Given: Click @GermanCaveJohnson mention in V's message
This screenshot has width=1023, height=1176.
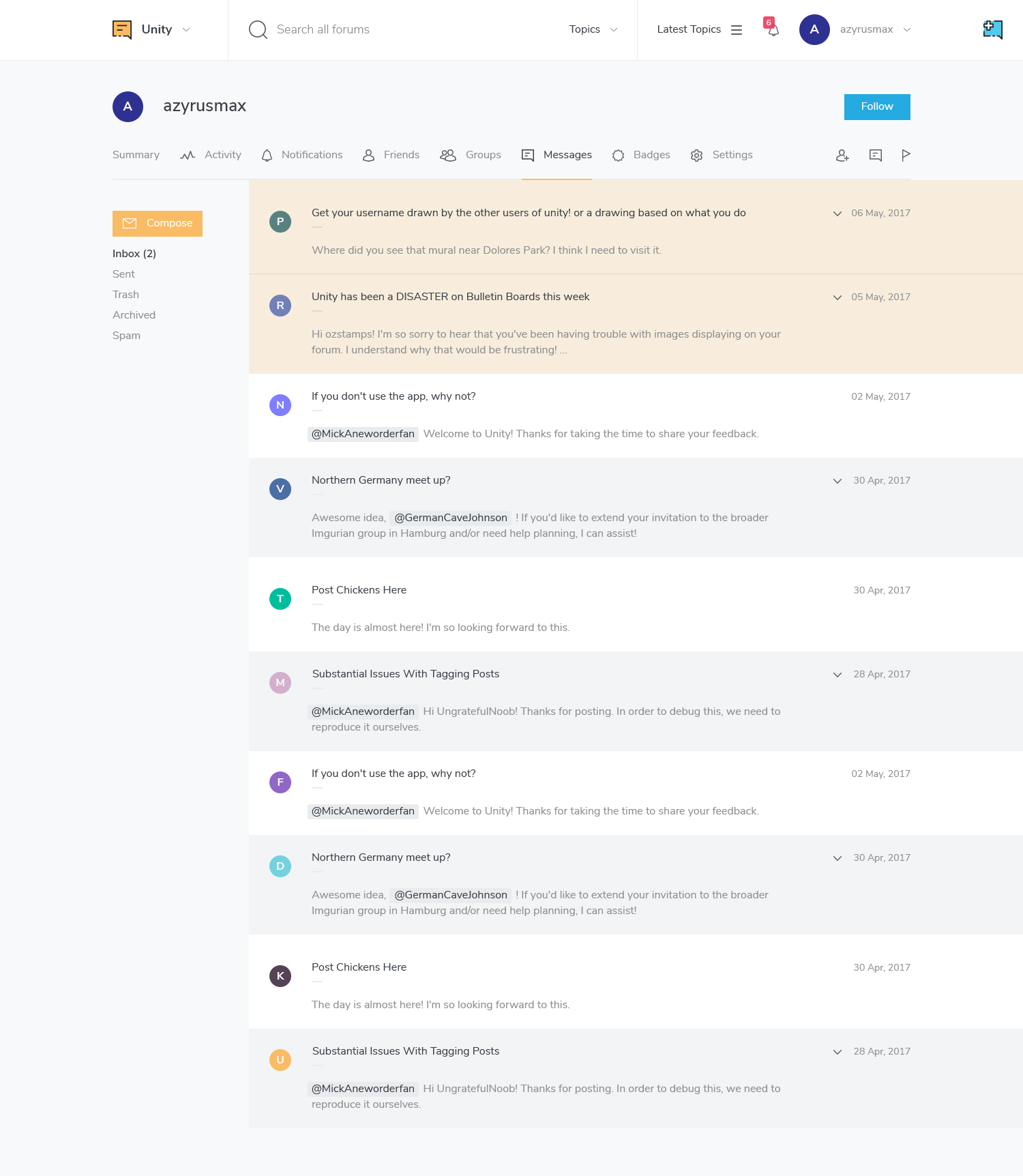Looking at the screenshot, I should pyautogui.click(x=451, y=518).
